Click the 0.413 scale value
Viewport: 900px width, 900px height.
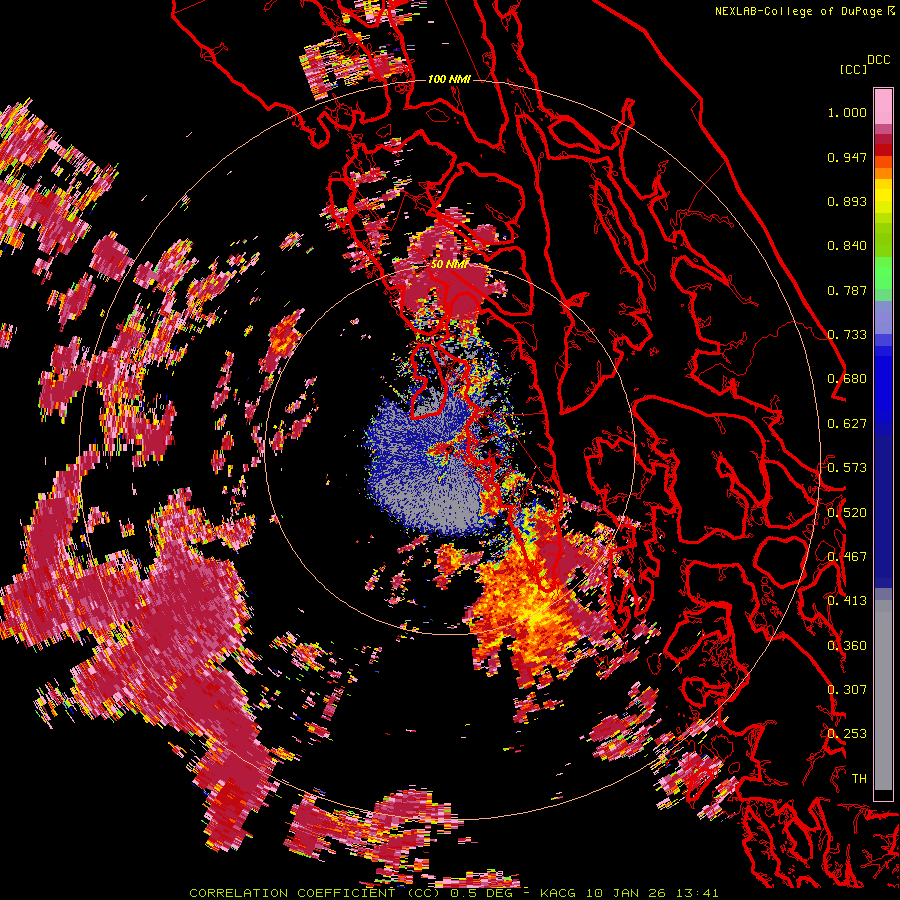coord(847,601)
